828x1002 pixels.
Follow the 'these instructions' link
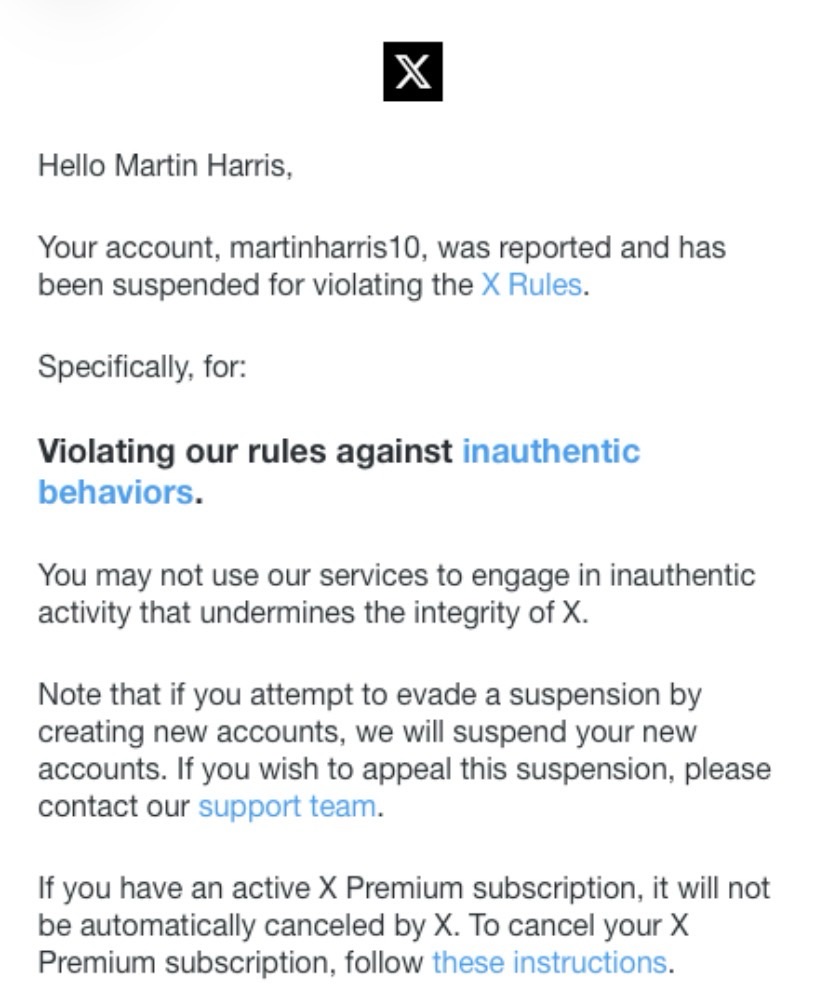(x=548, y=962)
